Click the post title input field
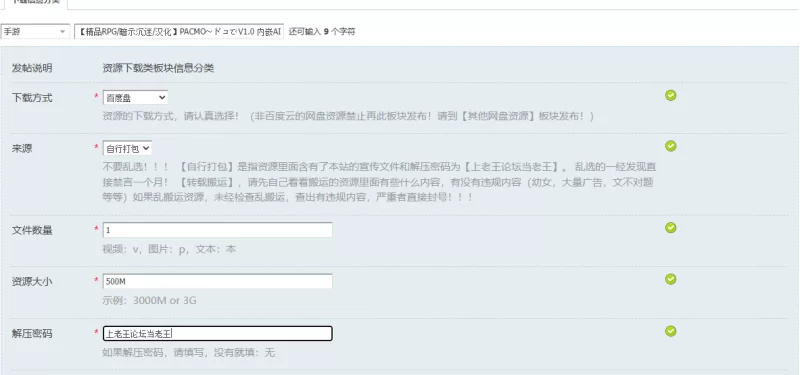800x375 pixels. click(179, 32)
